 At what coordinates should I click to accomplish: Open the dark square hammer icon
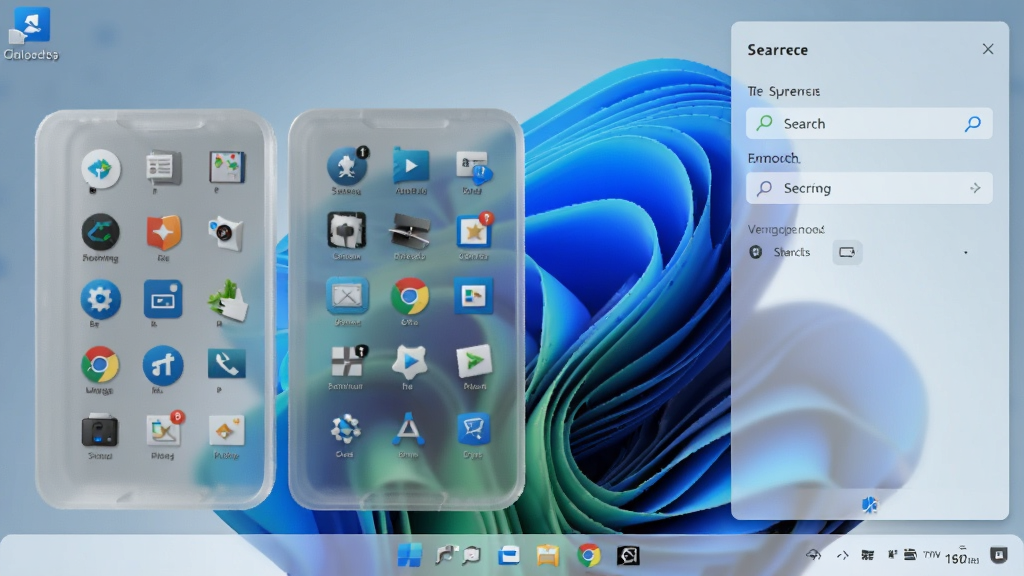346,231
